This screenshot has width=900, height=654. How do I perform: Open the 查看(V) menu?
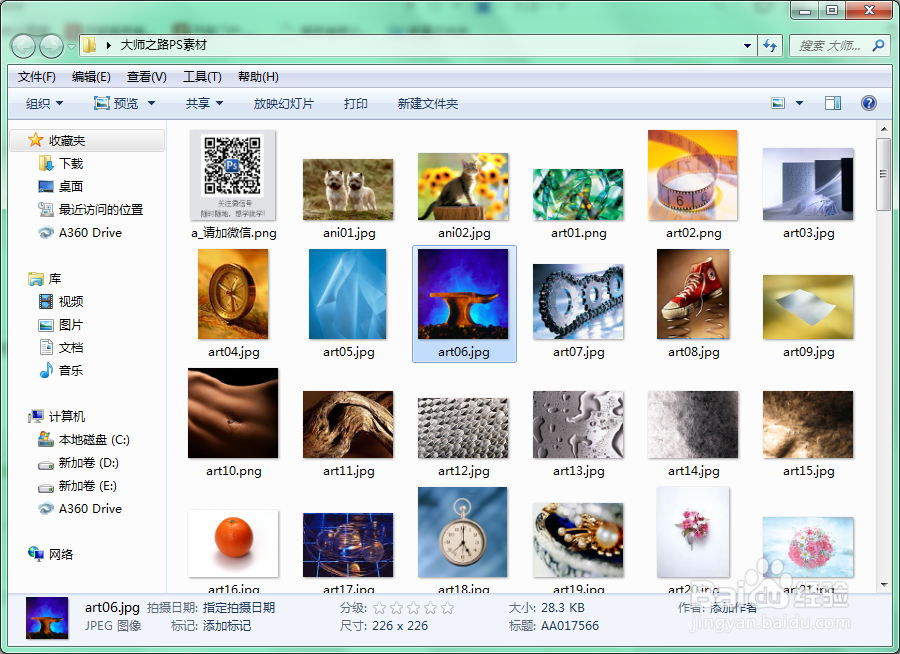click(x=146, y=77)
